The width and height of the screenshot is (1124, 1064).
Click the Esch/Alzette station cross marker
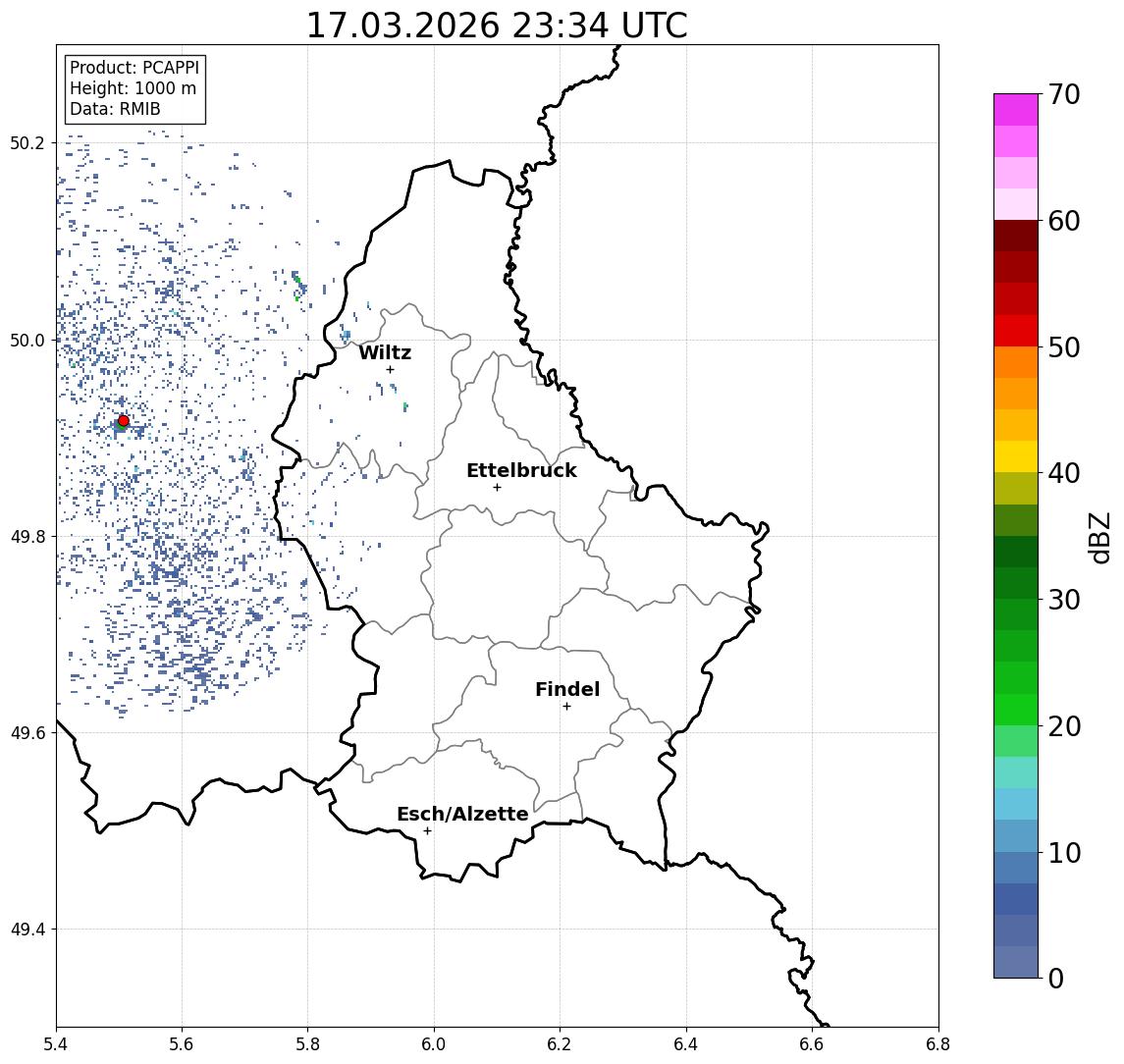point(427,831)
